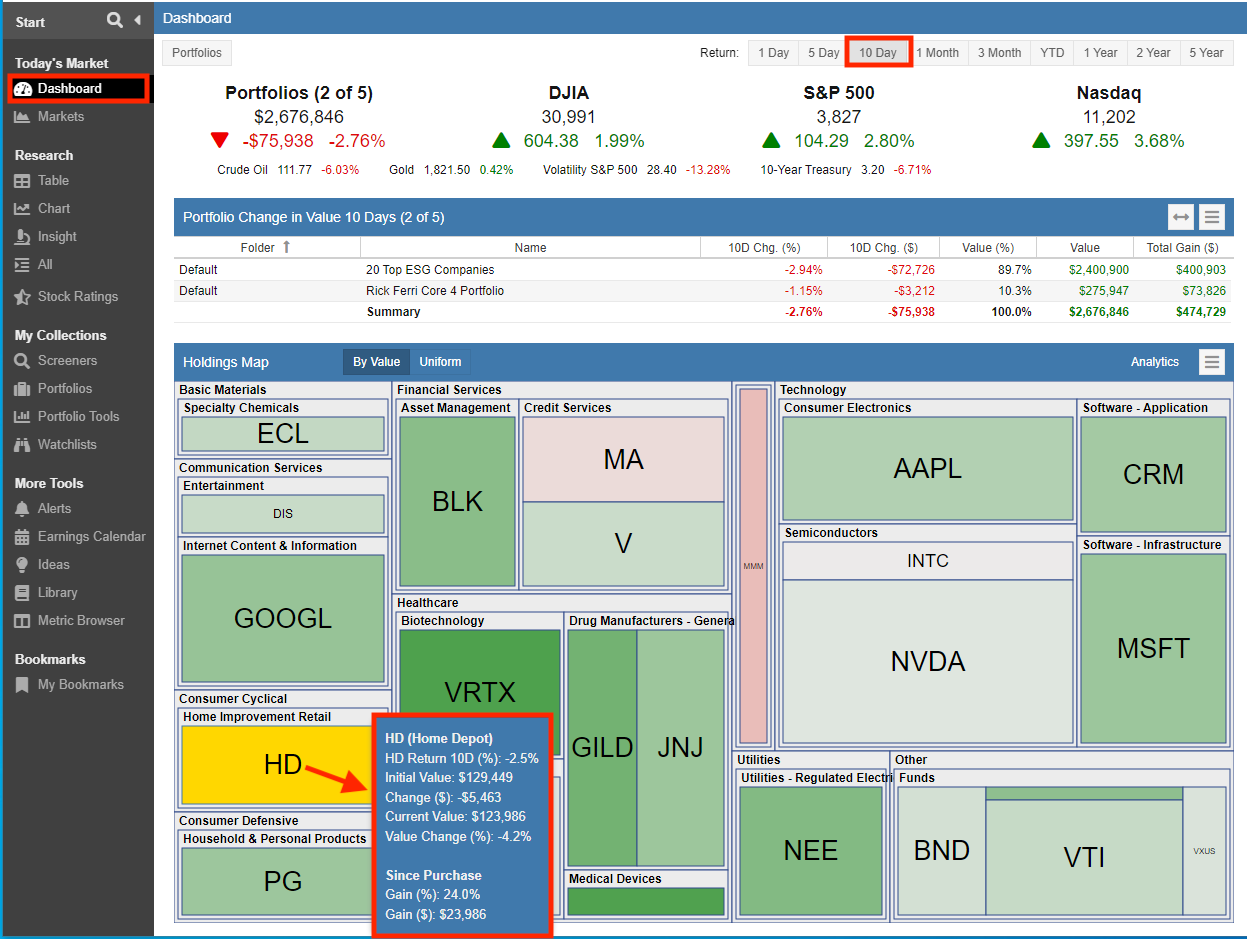Open the Portfolio Change panel hamburger menu
Viewport: 1247px width, 939px height.
(x=1212, y=217)
